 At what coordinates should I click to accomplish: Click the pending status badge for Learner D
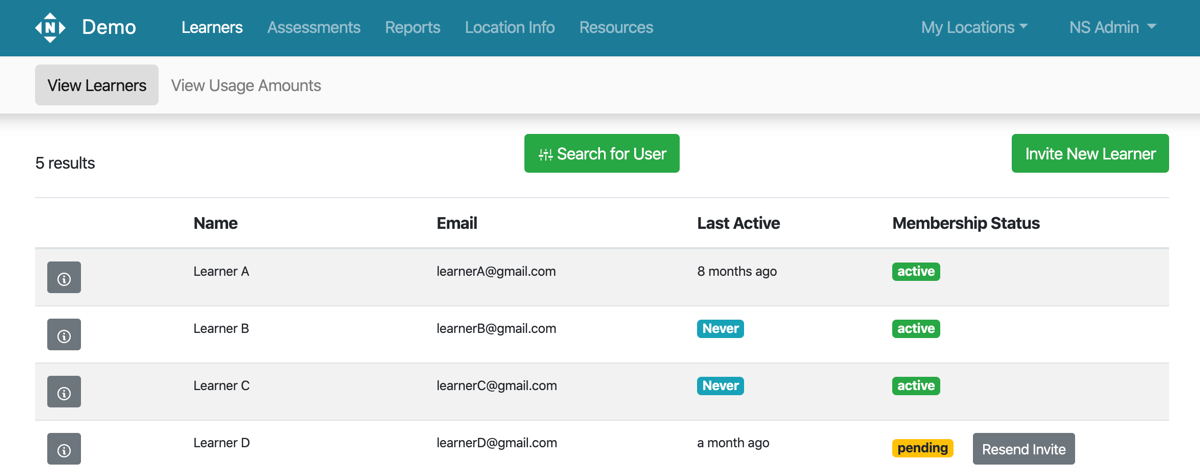pos(923,448)
